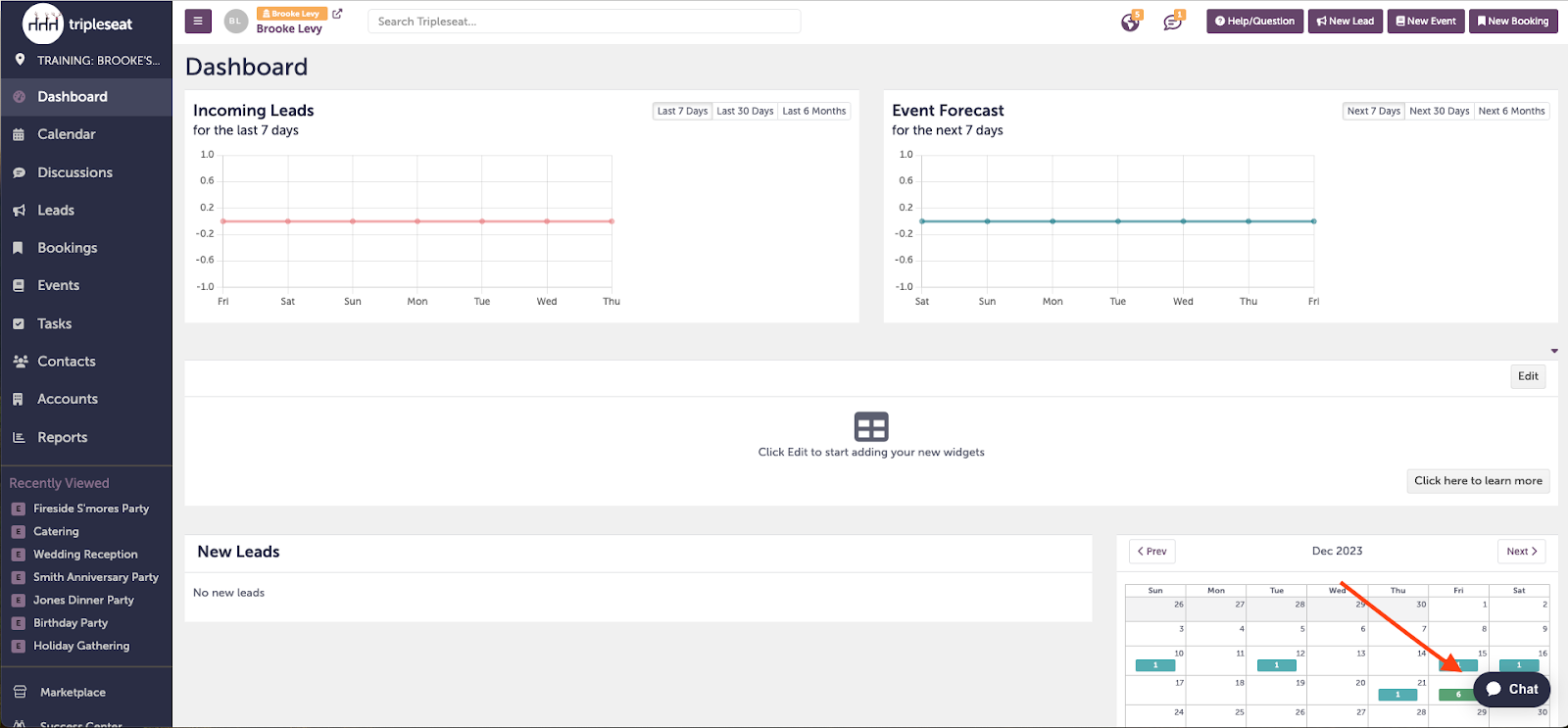This screenshot has width=1568, height=728.
Task: Collapse section with small caret arrow above Edit
Action: [1554, 351]
